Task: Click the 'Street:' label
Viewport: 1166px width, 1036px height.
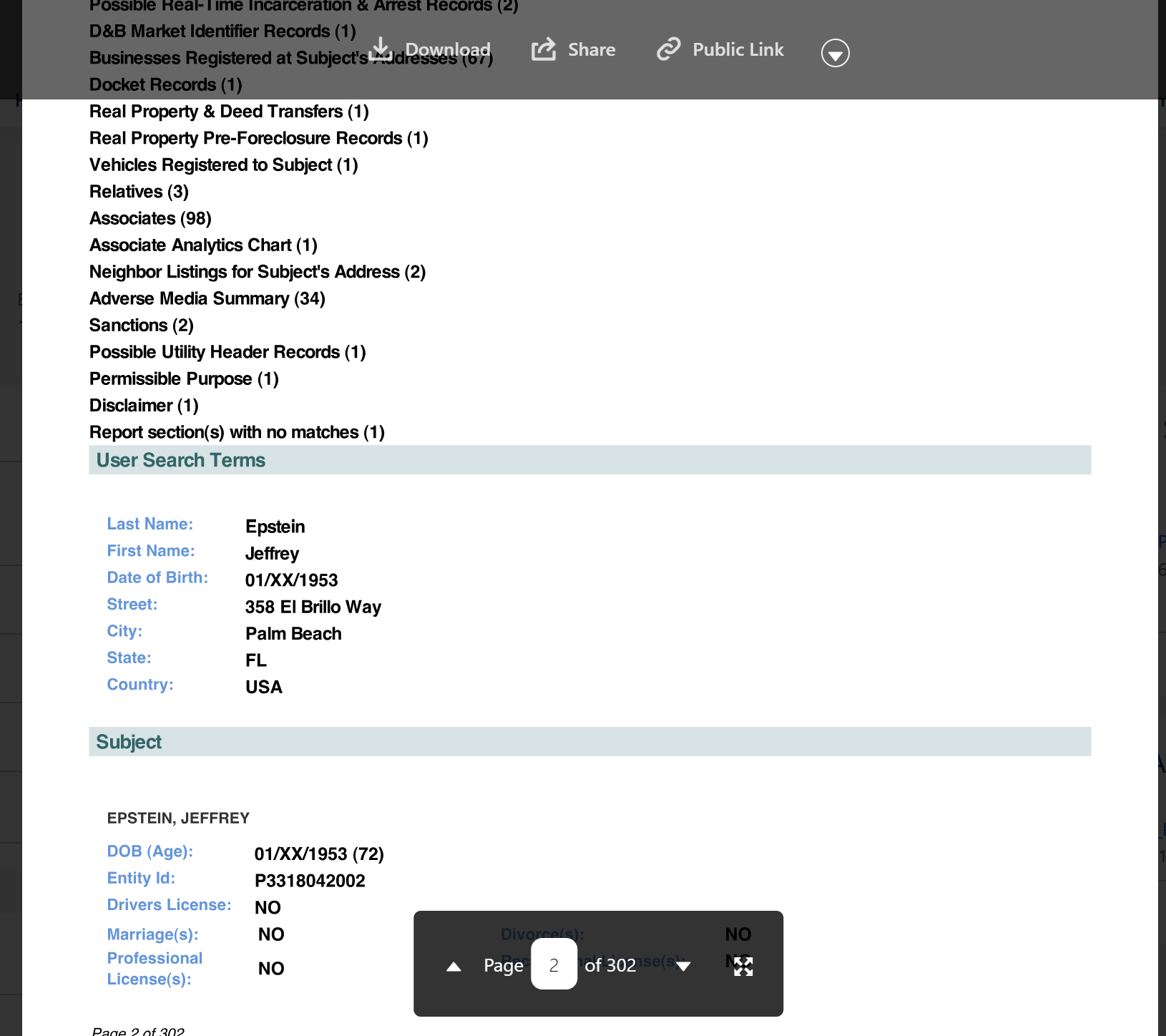Action: [x=132, y=605]
